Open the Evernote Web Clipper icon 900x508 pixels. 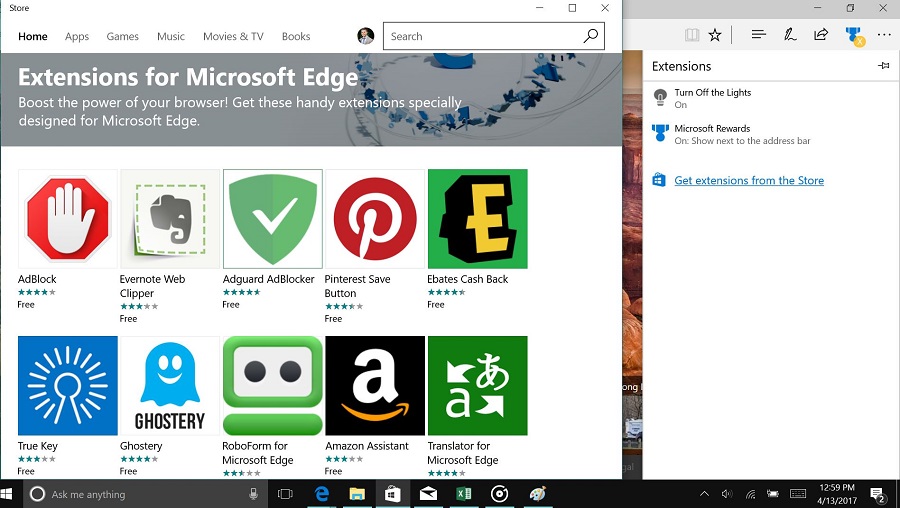[x=170, y=219]
